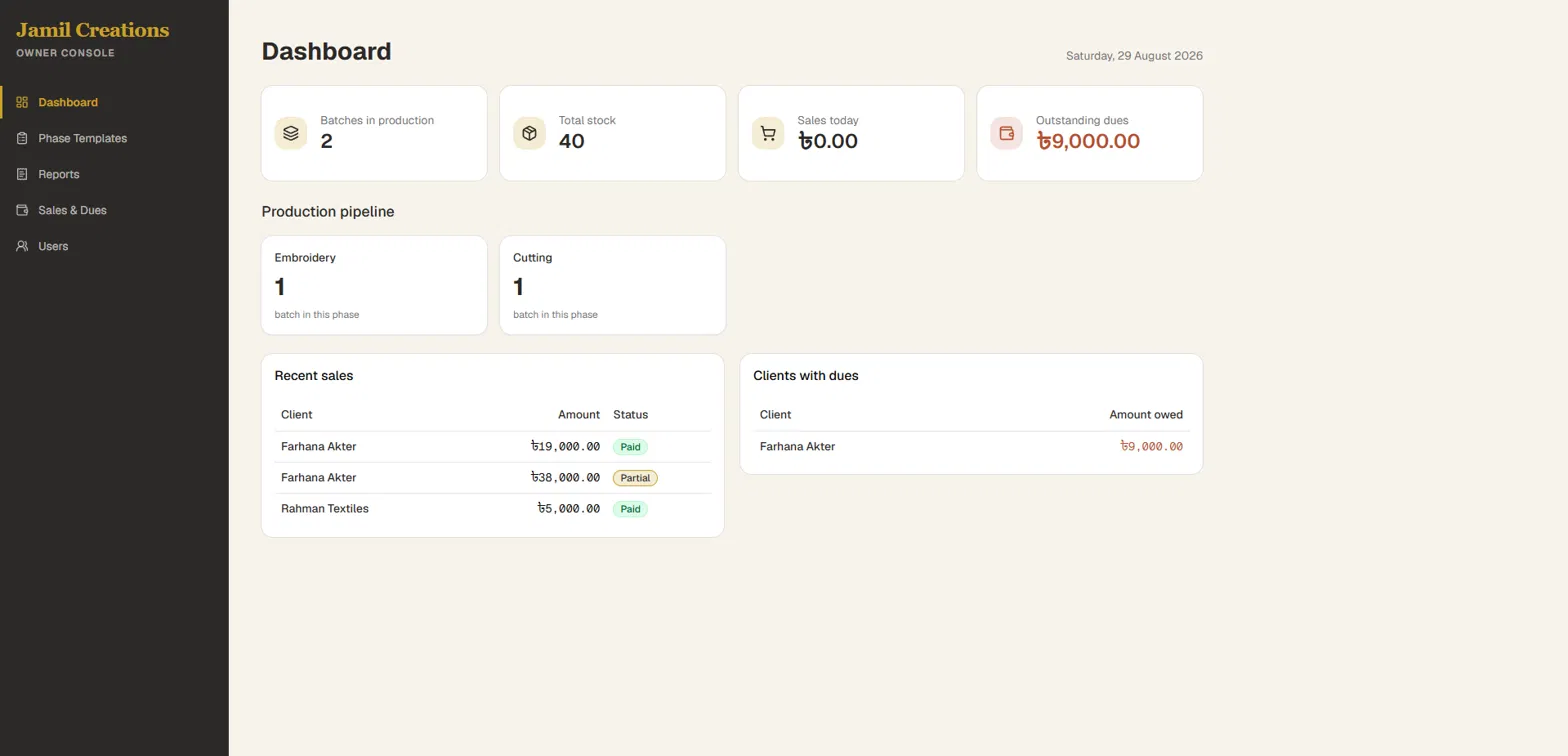Click the Total stock value 40
The image size is (1568, 756).
tap(572, 141)
